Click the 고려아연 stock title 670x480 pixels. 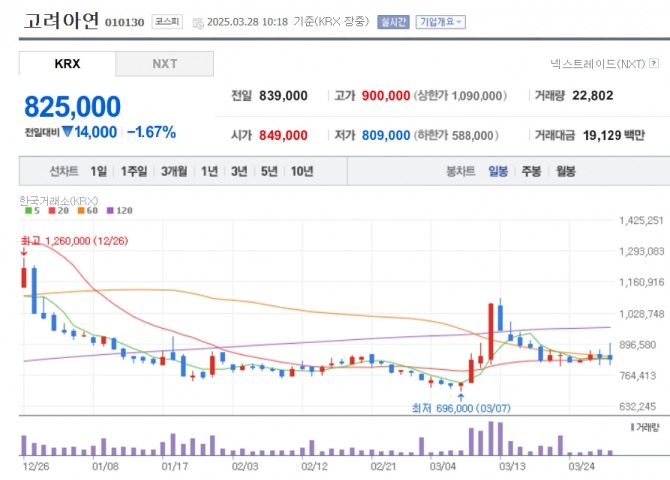(62, 21)
